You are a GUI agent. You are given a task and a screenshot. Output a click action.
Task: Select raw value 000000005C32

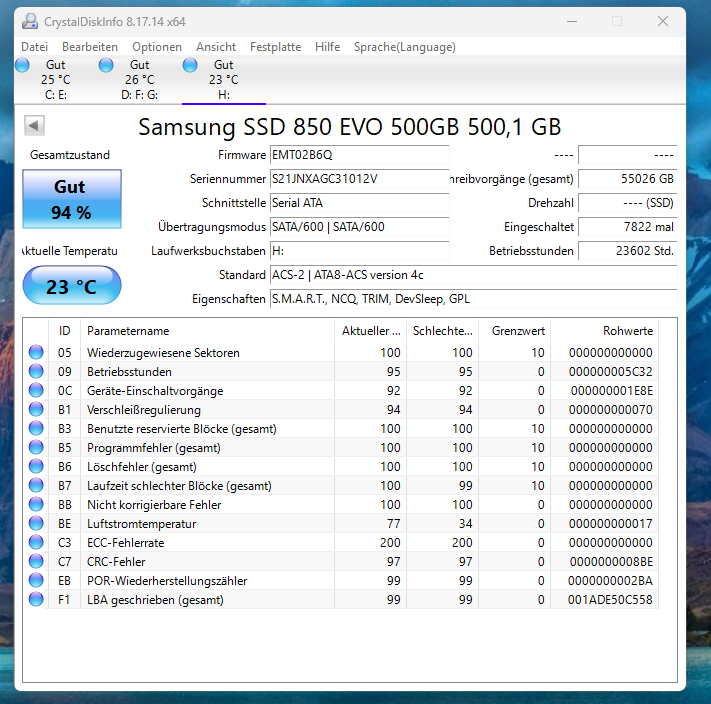tap(610, 372)
